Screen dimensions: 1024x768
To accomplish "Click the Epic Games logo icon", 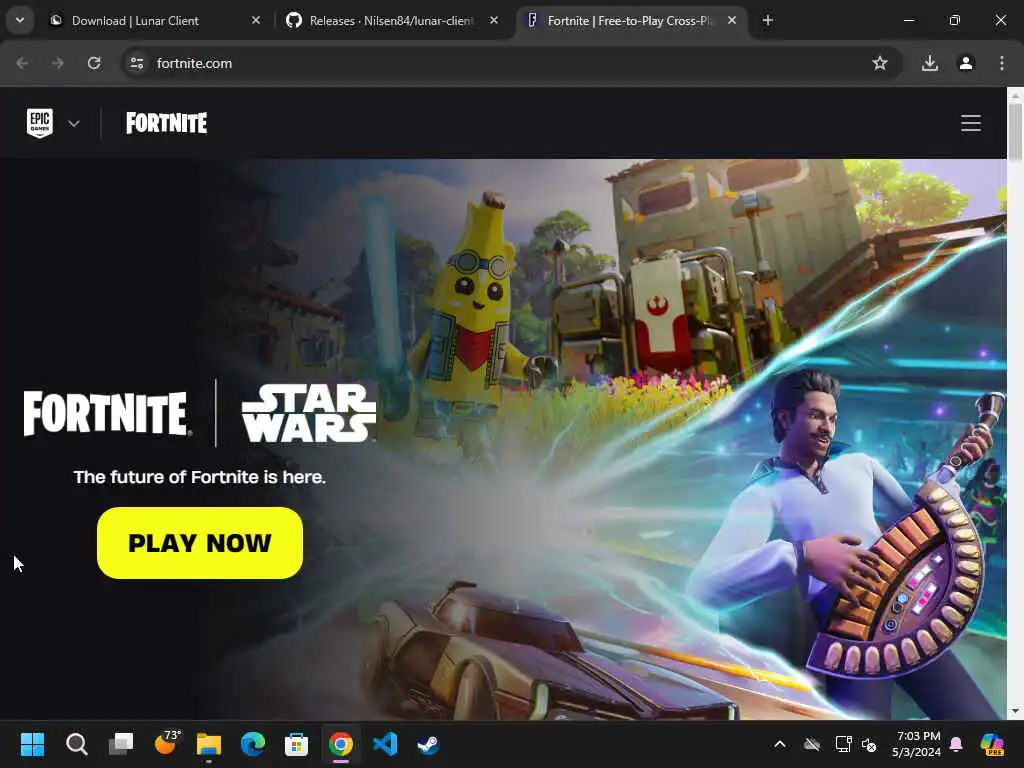I will [40, 123].
